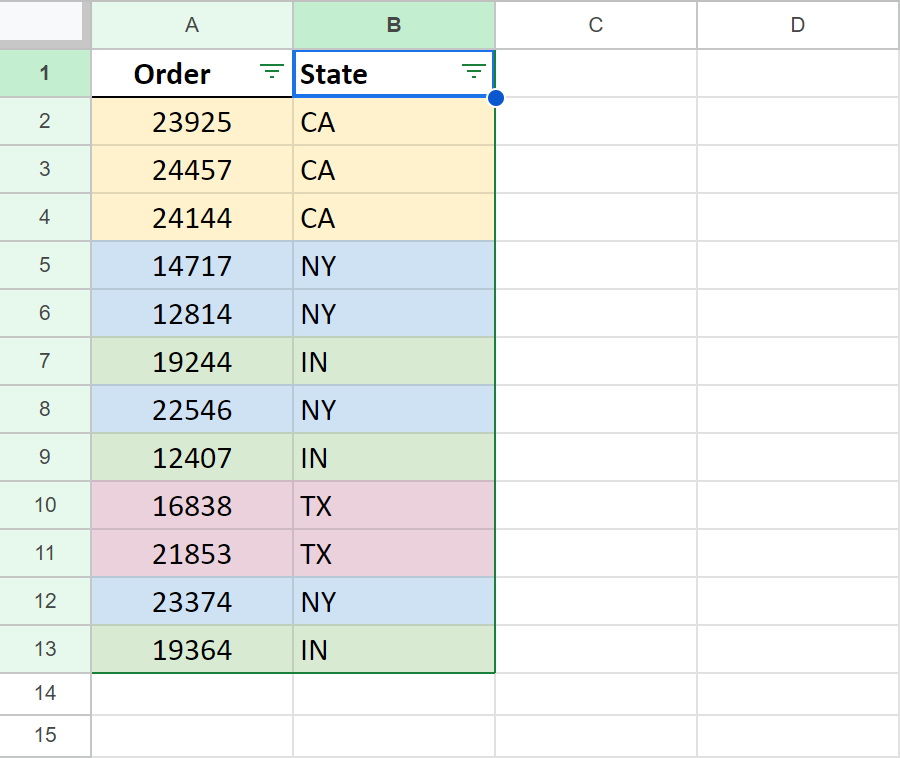Select the blank corner box above row numbers
This screenshot has height=758, width=900.
45,25
